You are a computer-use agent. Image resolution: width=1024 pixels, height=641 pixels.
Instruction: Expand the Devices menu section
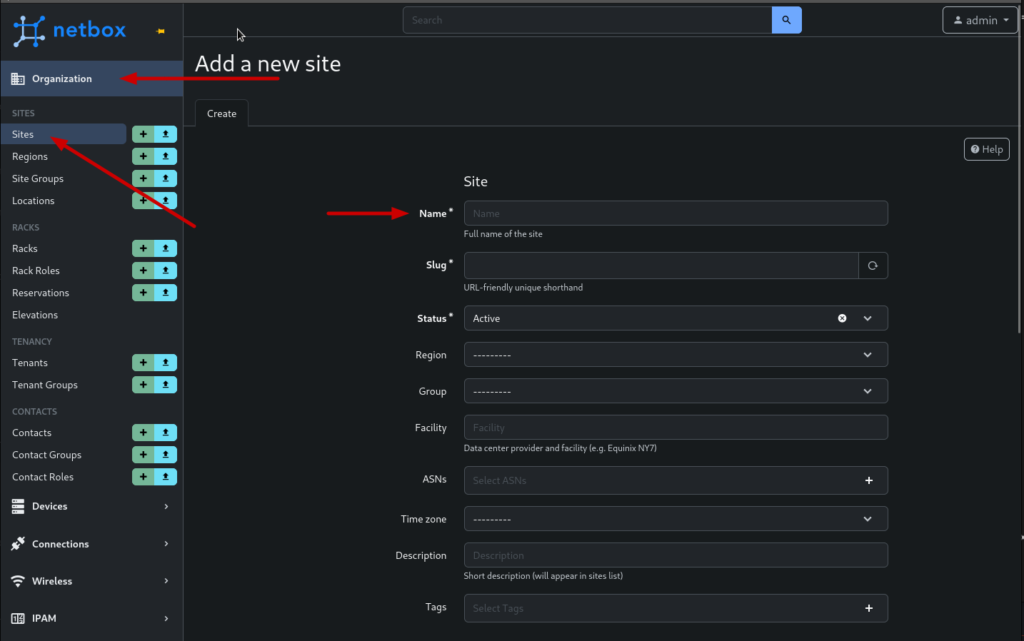pos(91,507)
